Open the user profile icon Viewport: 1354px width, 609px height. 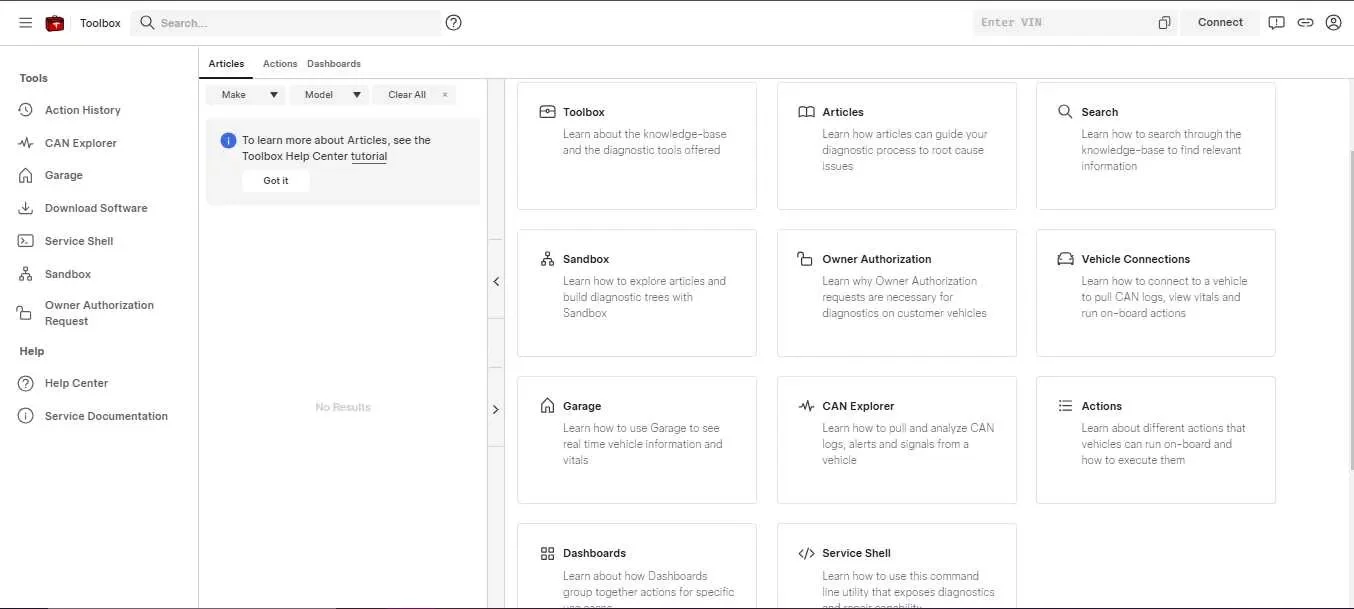point(1333,22)
